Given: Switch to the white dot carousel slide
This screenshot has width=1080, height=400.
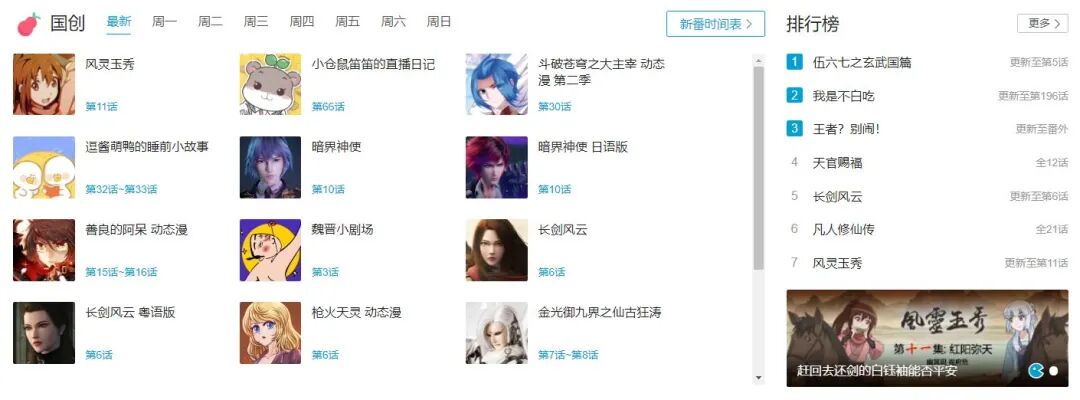Looking at the screenshot, I should (1053, 371).
